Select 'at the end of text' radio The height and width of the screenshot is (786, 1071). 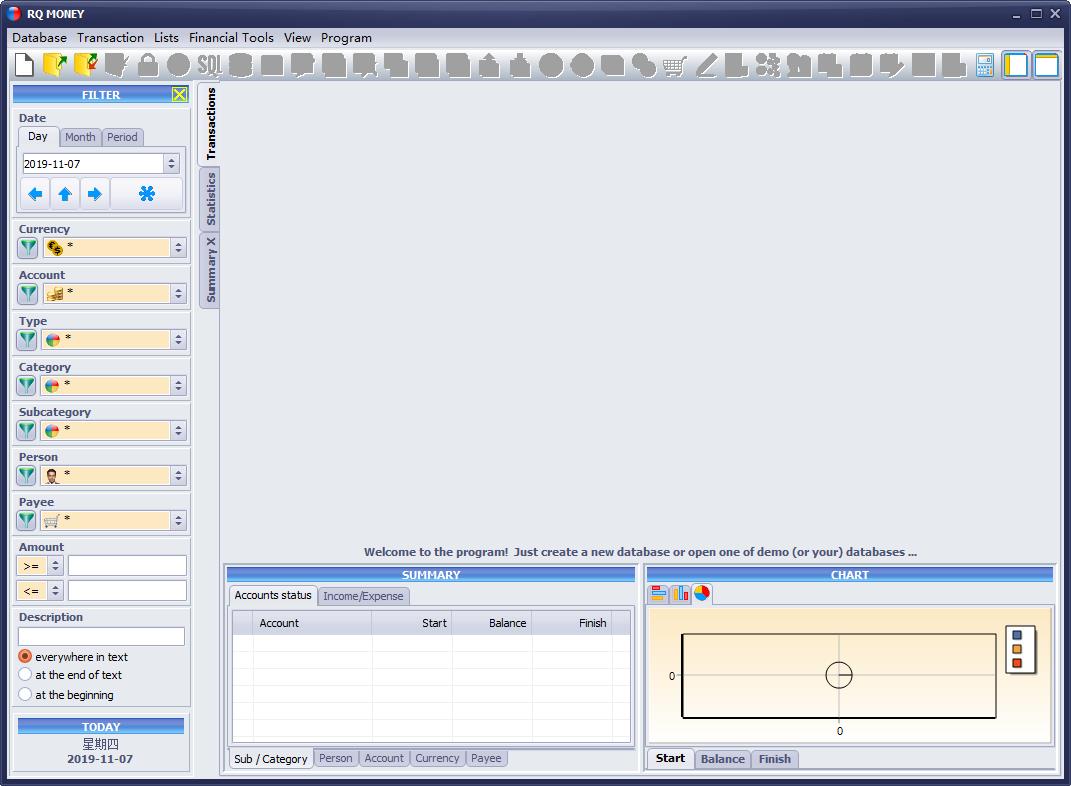25,675
